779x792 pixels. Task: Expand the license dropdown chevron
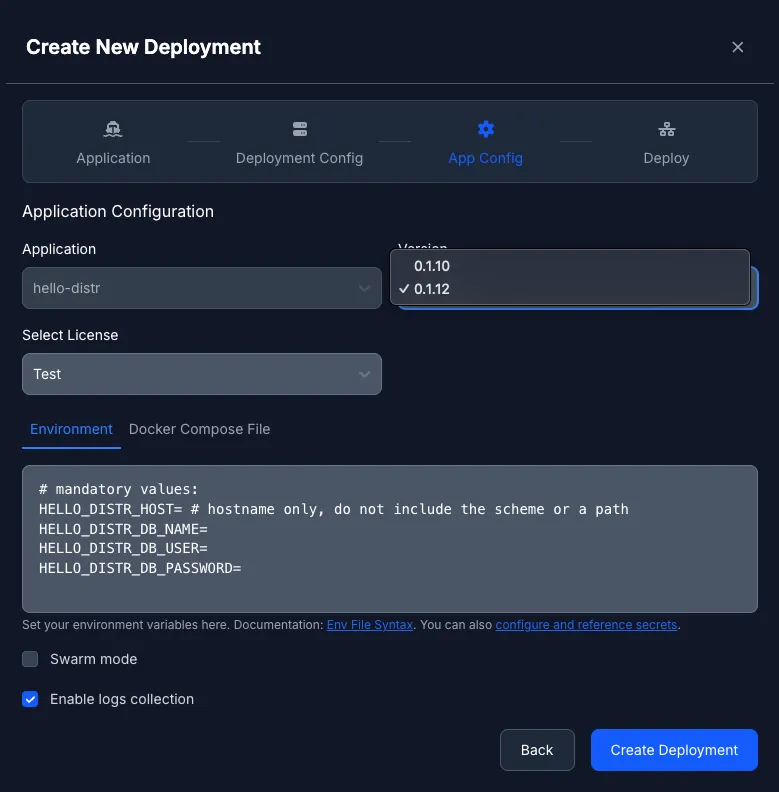[364, 374]
